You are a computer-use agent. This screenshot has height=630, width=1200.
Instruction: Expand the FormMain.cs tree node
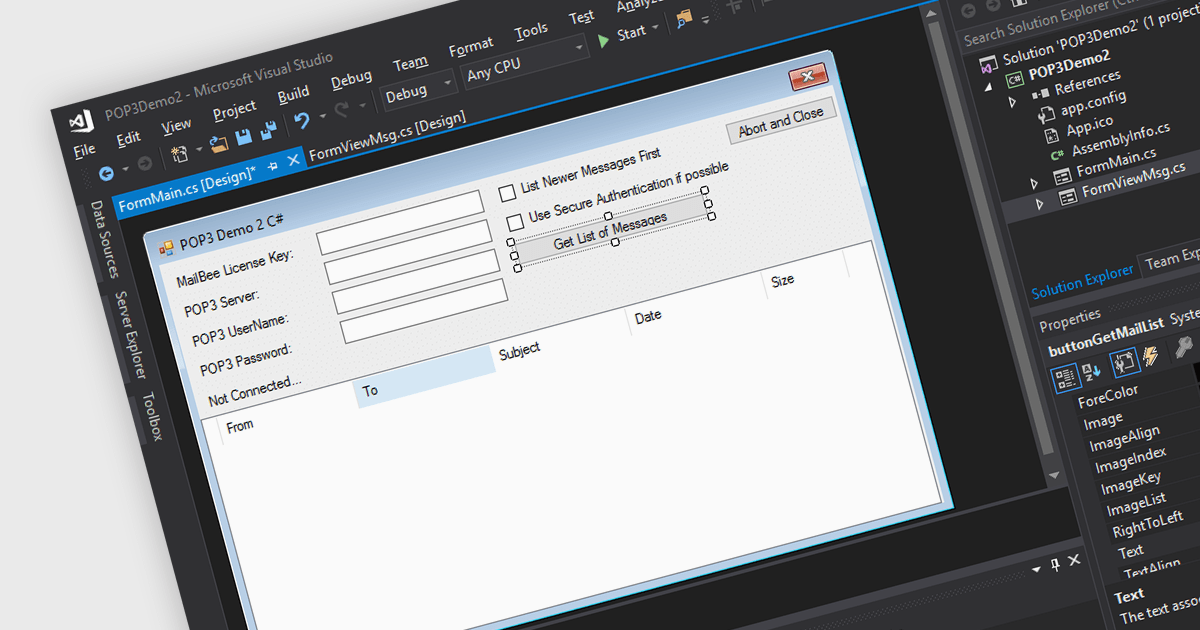tap(1034, 183)
